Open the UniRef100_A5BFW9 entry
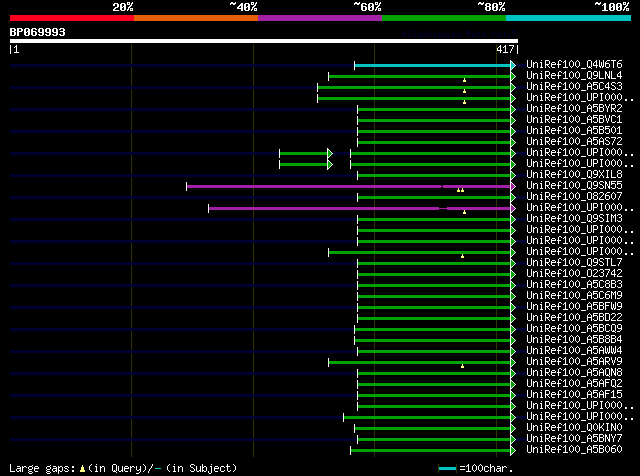Image resolution: width=640 pixels, height=476 pixels. tap(574, 306)
